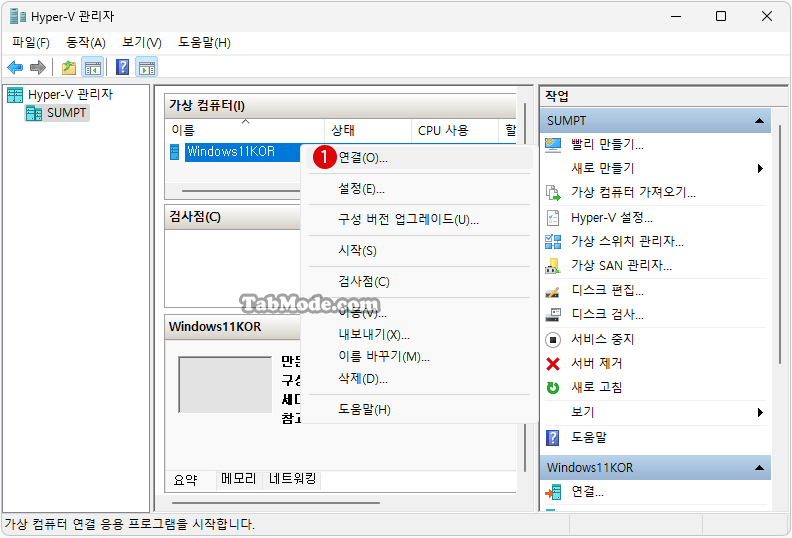The height and width of the screenshot is (538, 792).
Task: Open the 보기(V) menu
Action: point(142,42)
